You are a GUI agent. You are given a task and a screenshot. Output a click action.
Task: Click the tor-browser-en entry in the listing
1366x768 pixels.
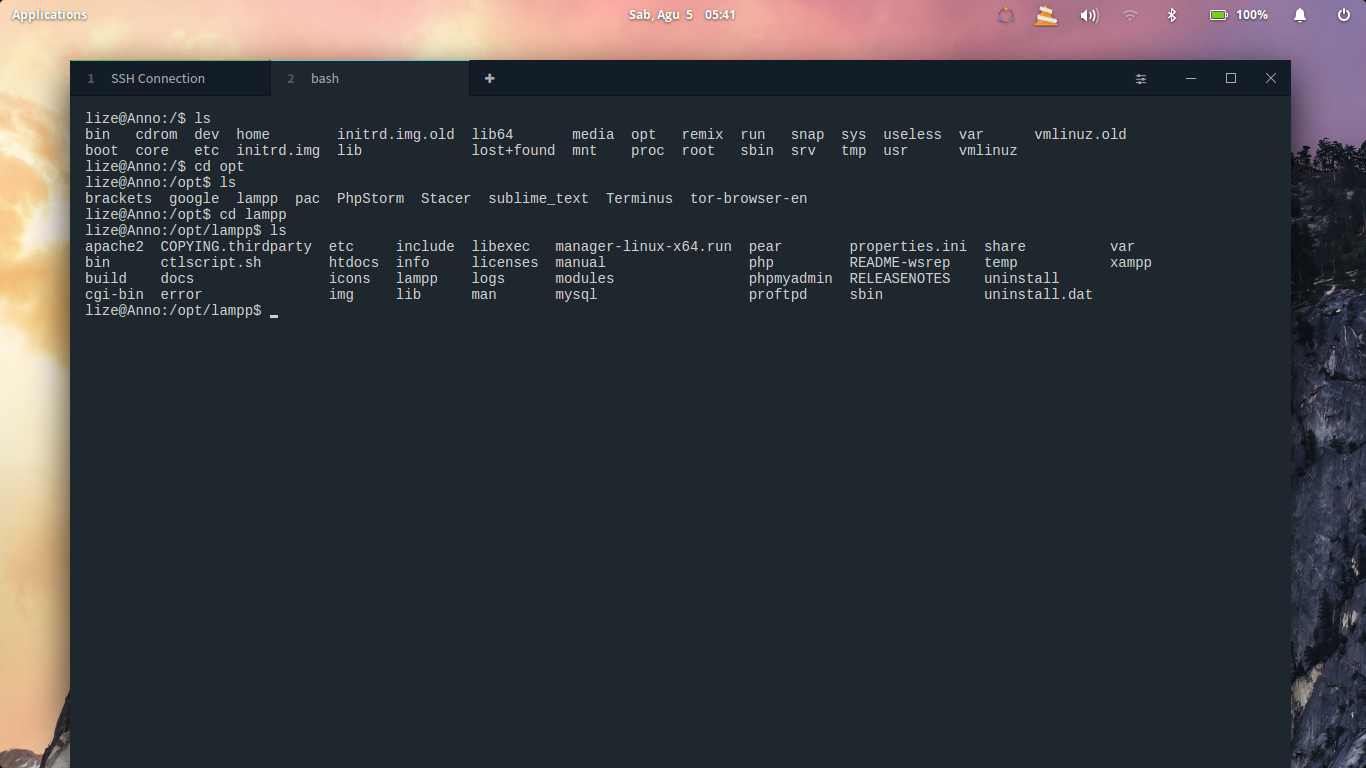748,198
